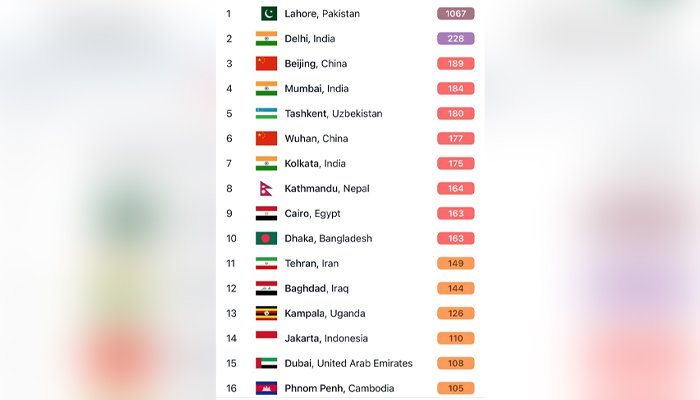The width and height of the screenshot is (700, 400).
Task: Select the Wuhan, China row text
Action: pos(316,138)
